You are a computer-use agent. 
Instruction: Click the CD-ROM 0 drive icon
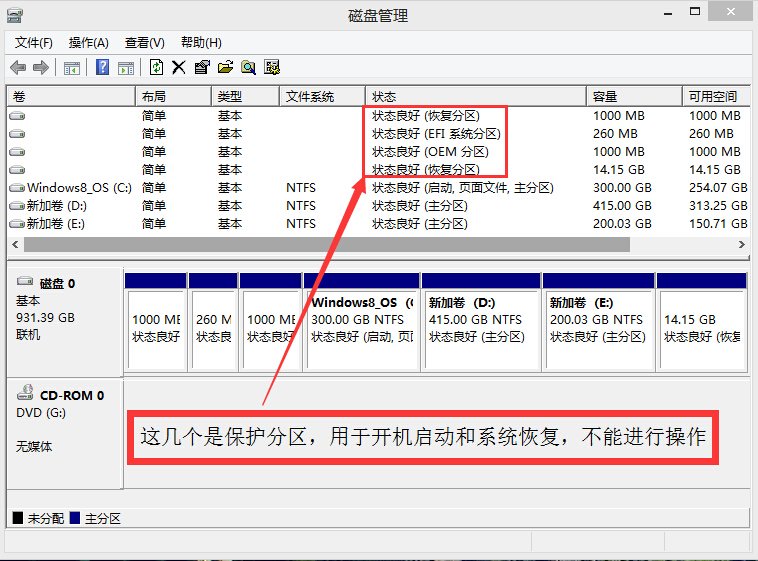[x=25, y=392]
